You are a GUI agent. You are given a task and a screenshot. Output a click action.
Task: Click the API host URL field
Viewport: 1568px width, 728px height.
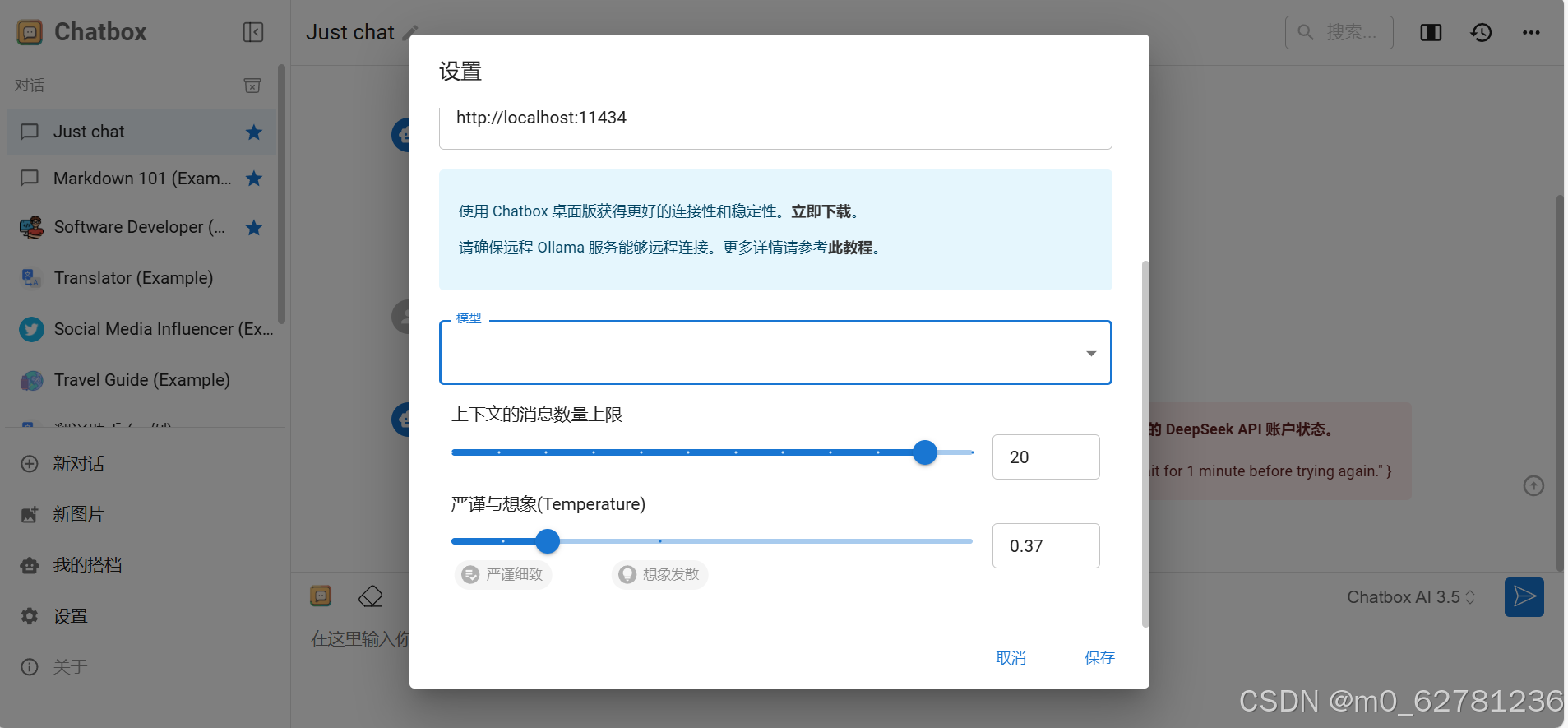775,128
